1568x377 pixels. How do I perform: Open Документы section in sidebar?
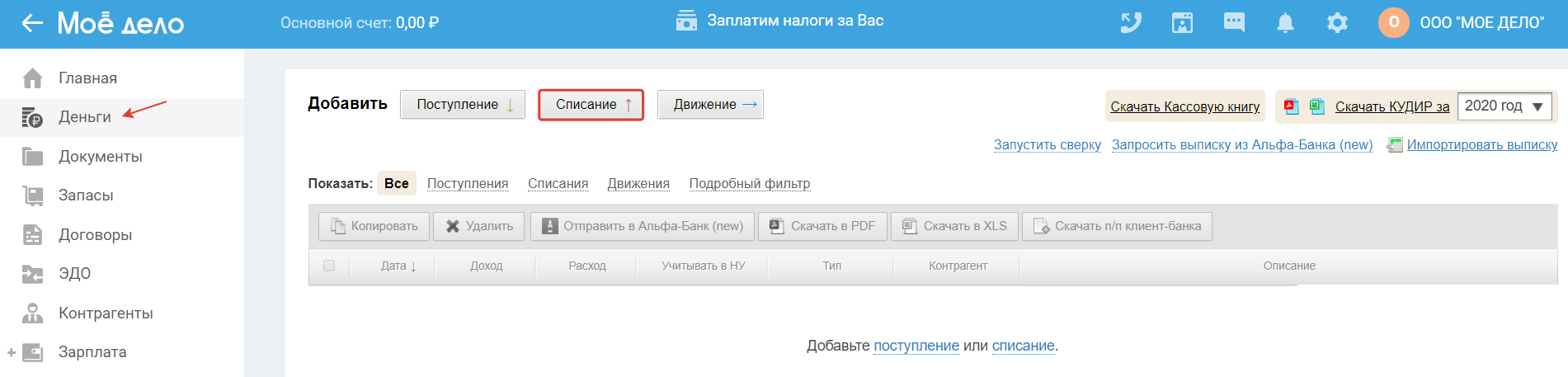(100, 157)
